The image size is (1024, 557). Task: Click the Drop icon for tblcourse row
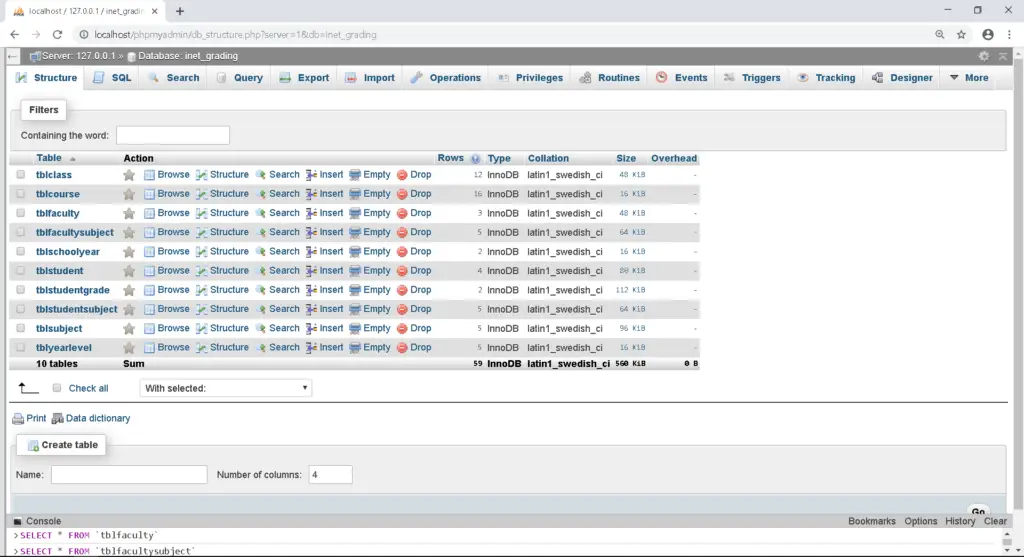pyautogui.click(x=402, y=194)
